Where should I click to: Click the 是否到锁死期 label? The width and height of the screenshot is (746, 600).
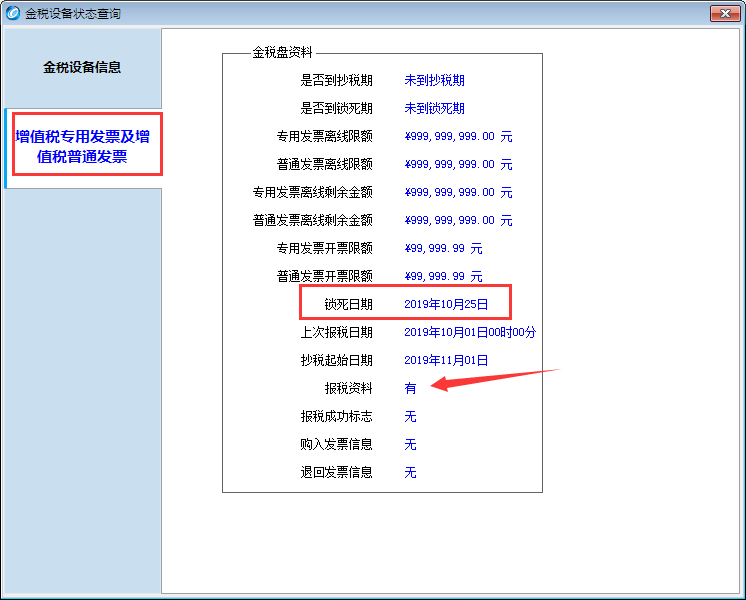pos(336,108)
